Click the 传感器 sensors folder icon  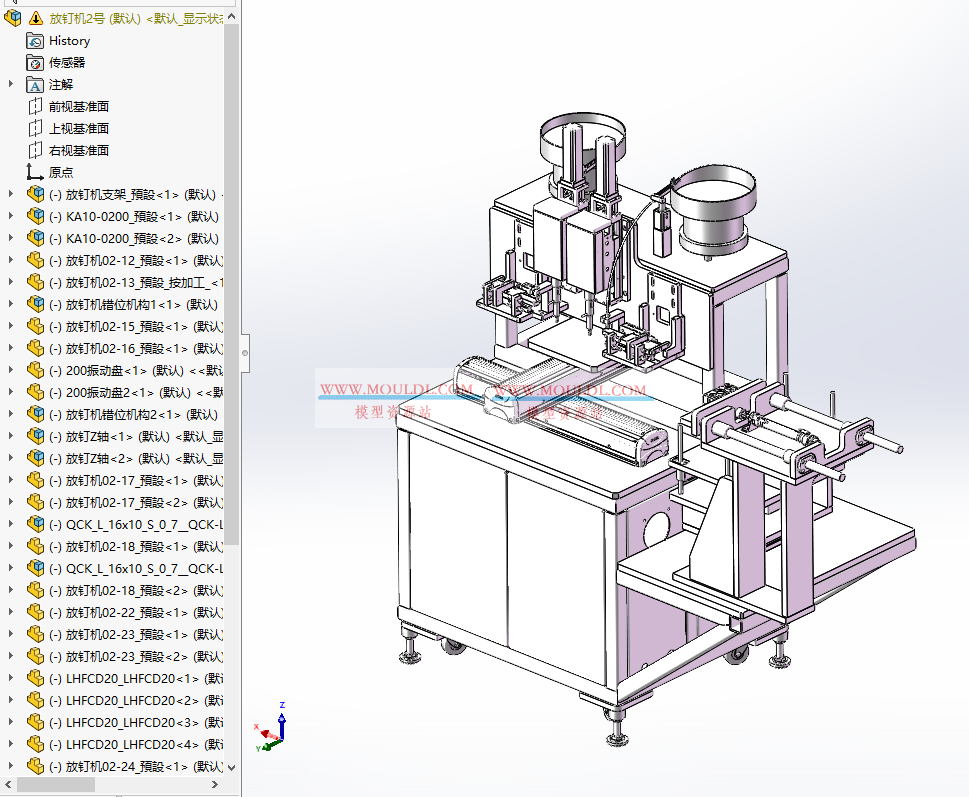click(x=34, y=62)
